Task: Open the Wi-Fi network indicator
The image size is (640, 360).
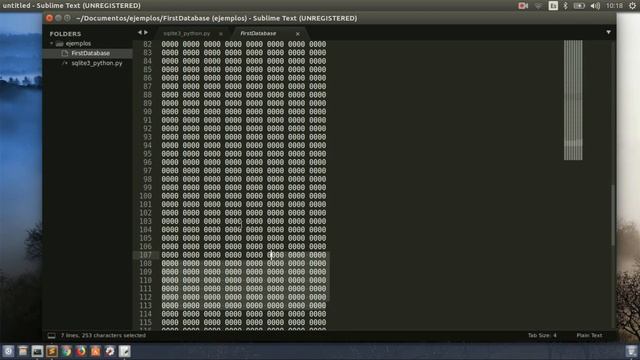Action: pyautogui.click(x=538, y=6)
